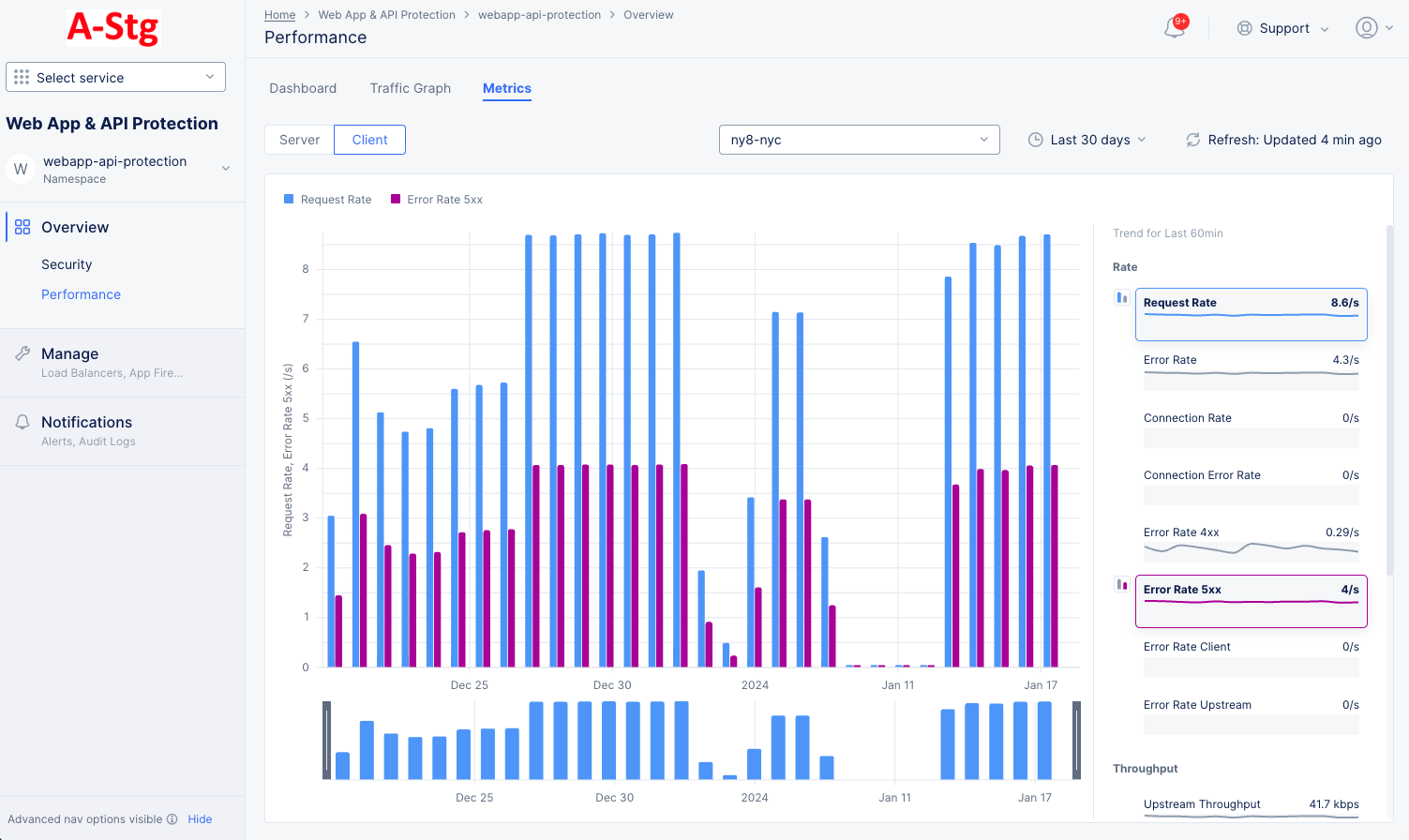Image resolution: width=1409 pixels, height=840 pixels.
Task: Click the bar-chart icon beside Request Rate trend
Action: pyautogui.click(x=1121, y=296)
